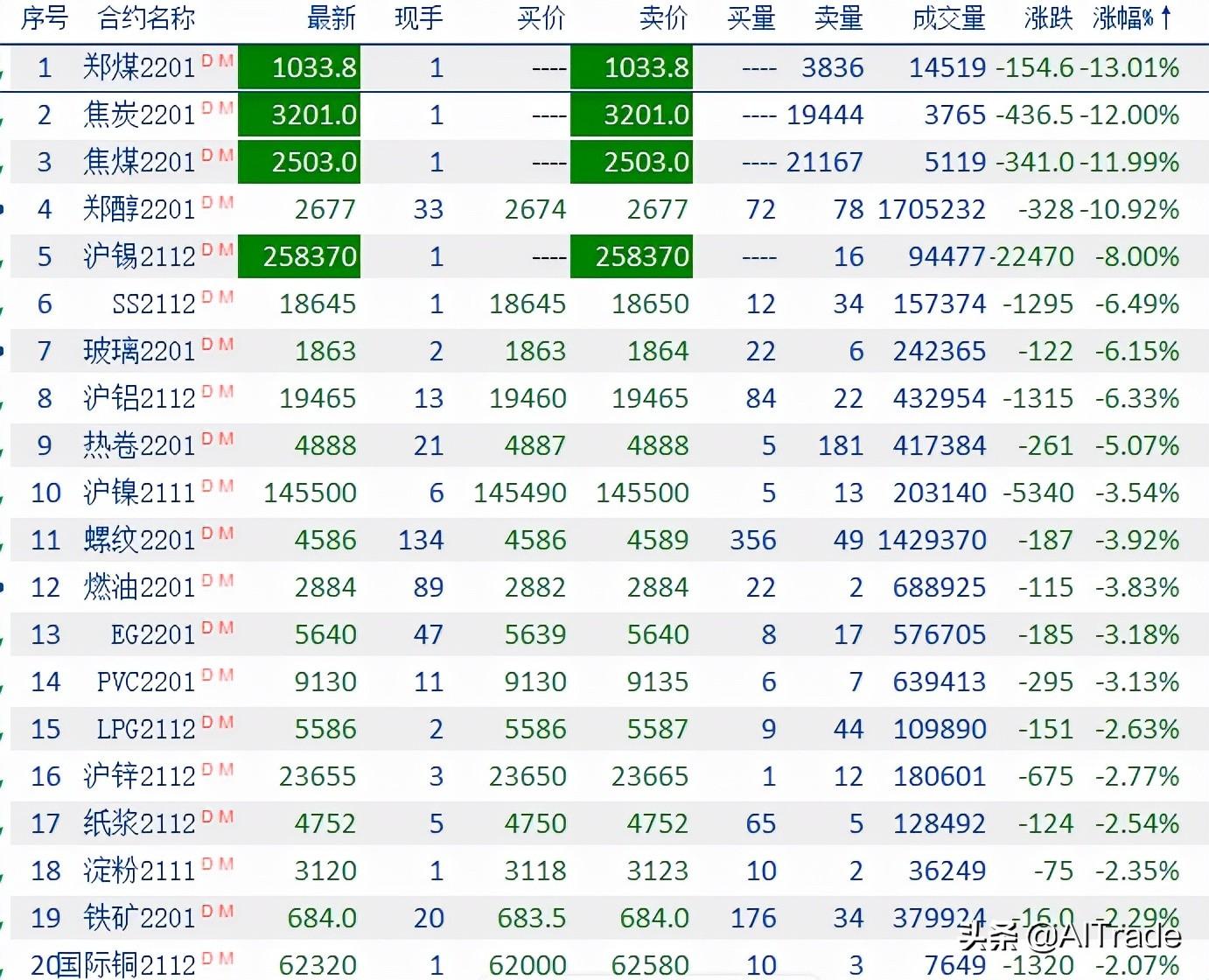Click the 36249 volume value
Viewport: 1209px width, 980px height.
(947, 871)
